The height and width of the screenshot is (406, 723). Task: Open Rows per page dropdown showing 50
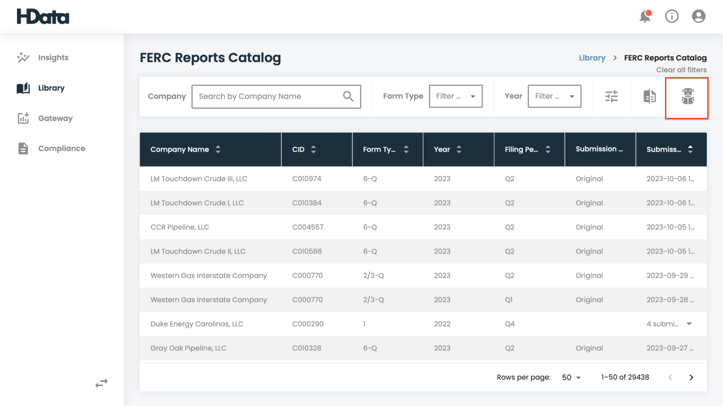point(571,377)
